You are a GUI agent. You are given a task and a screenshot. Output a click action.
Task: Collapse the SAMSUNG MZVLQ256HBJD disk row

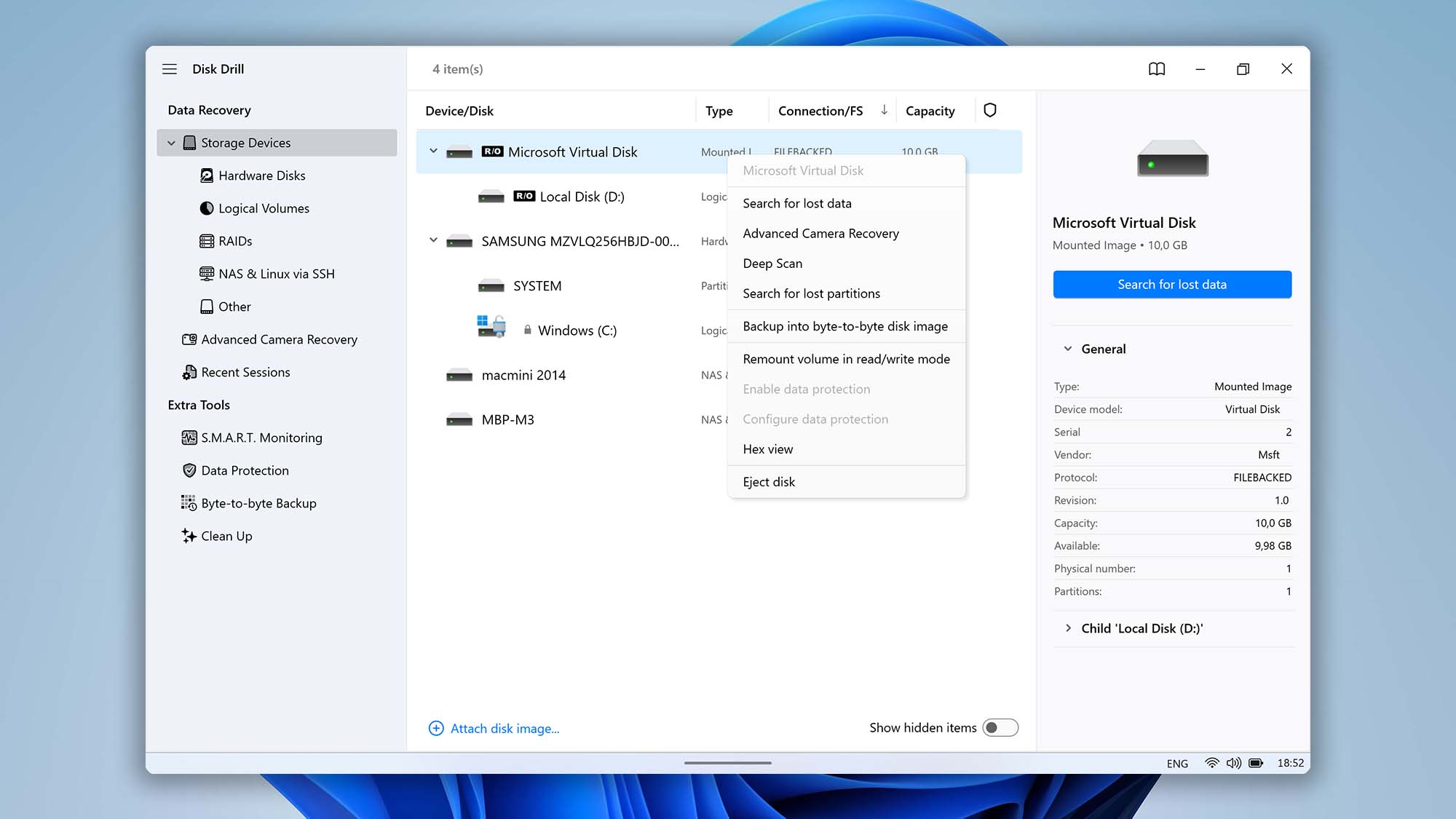433,240
